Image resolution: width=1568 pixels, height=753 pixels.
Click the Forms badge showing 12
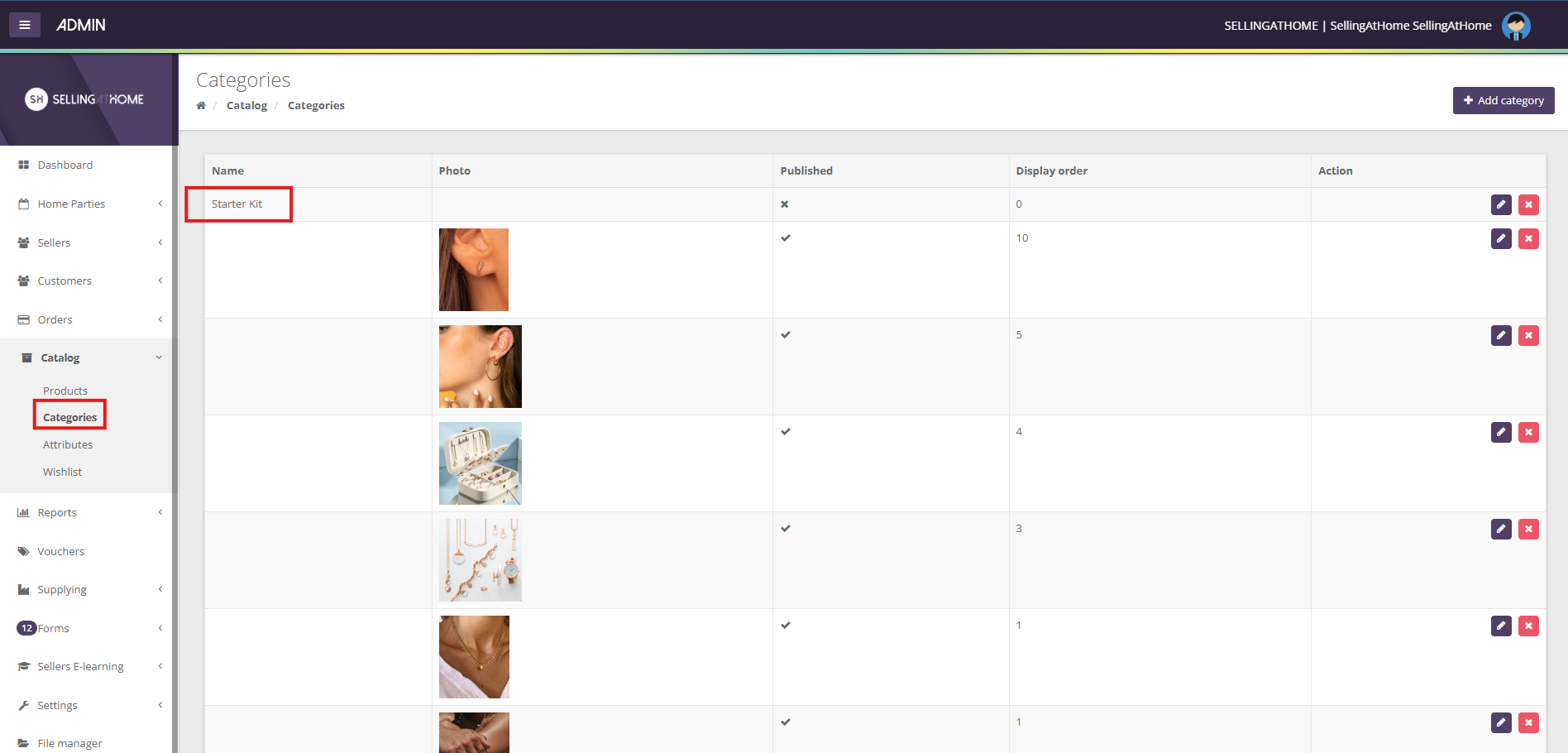coord(26,628)
